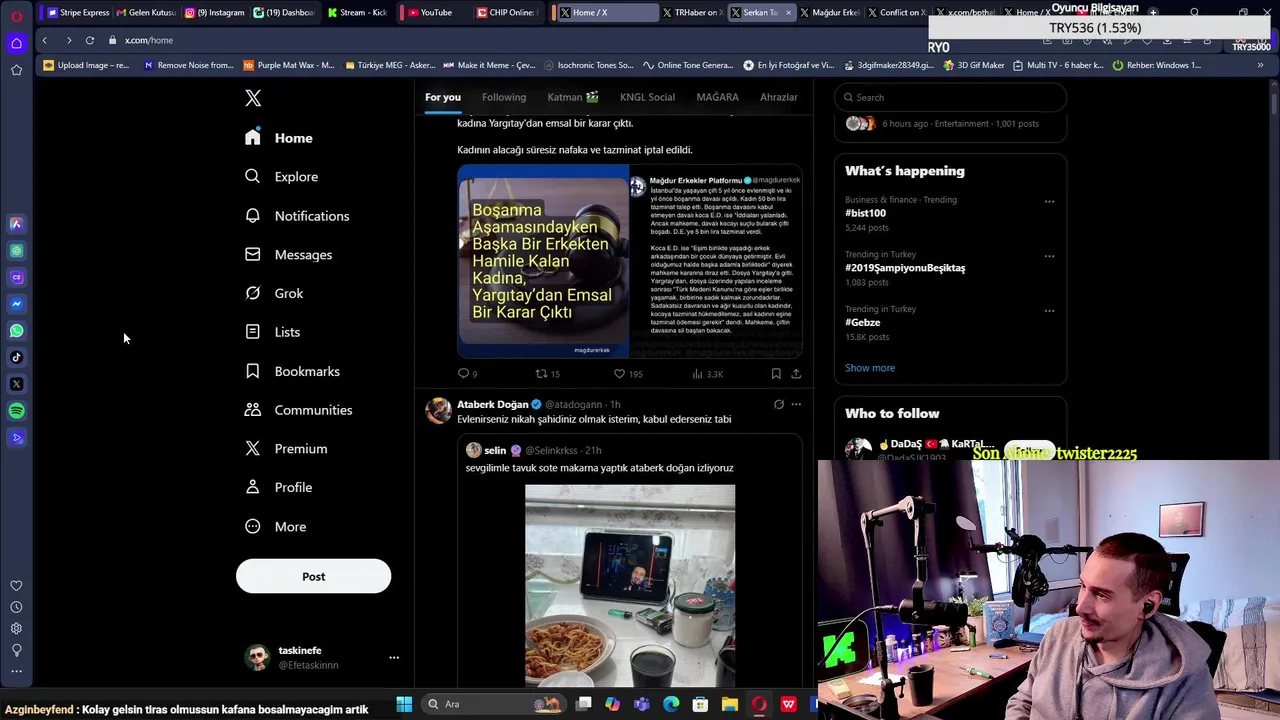Viewport: 1280px width, 720px height.
Task: Click Show more under trends
Action: coord(870,368)
